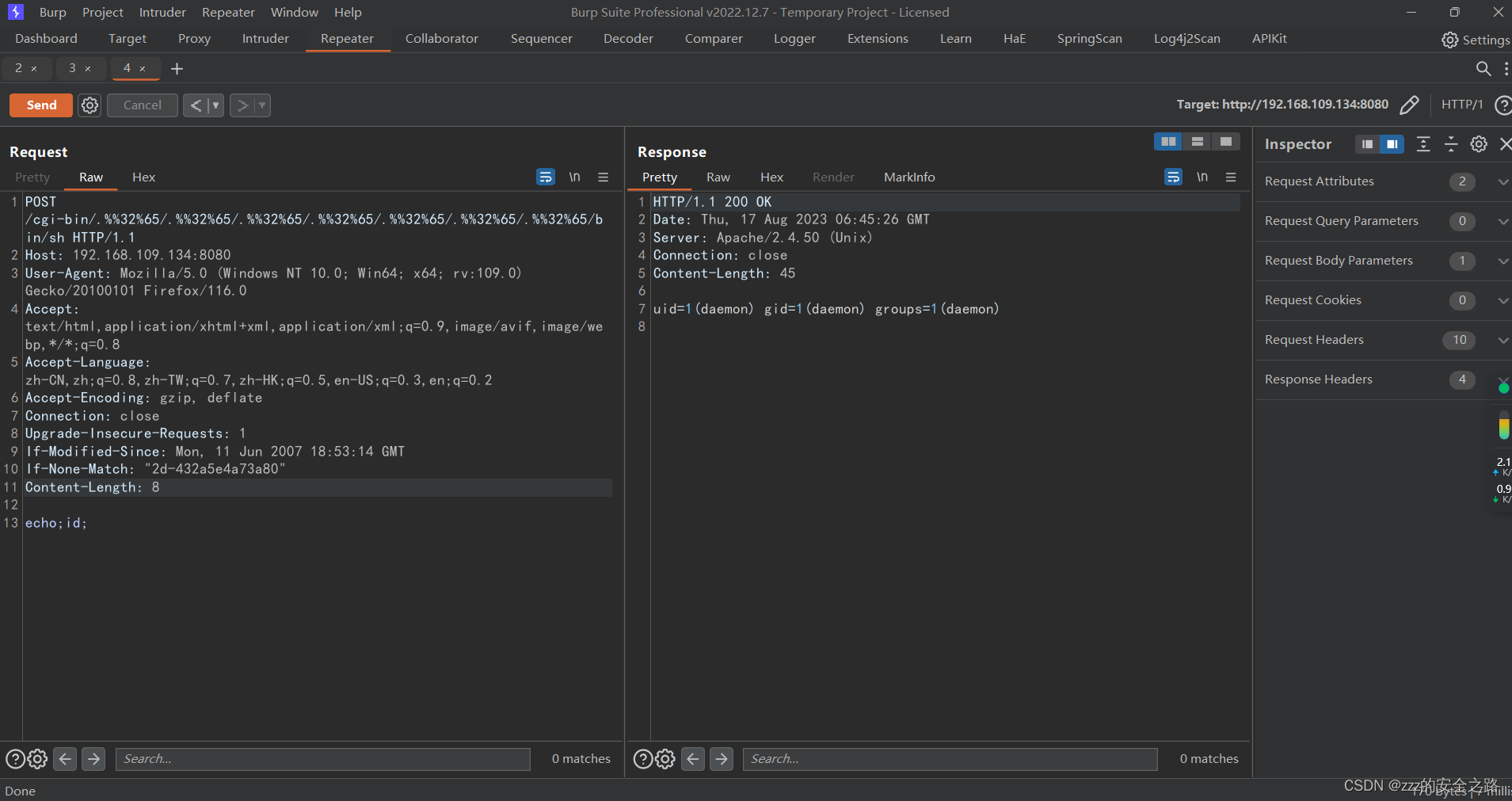1512x801 pixels.
Task: Jump to previous request search match
Action: [66, 759]
